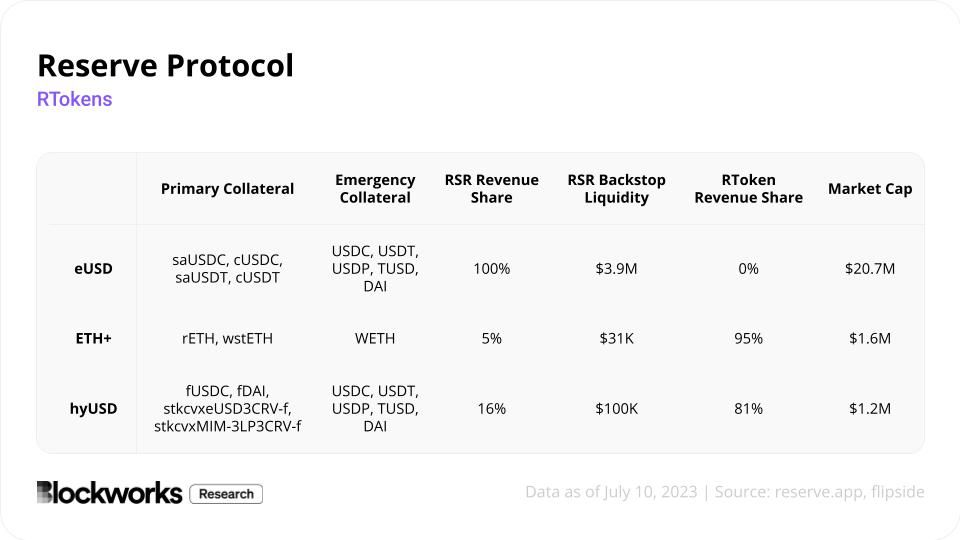960x540 pixels.
Task: Select the eUSD row label
Action: coord(93,269)
